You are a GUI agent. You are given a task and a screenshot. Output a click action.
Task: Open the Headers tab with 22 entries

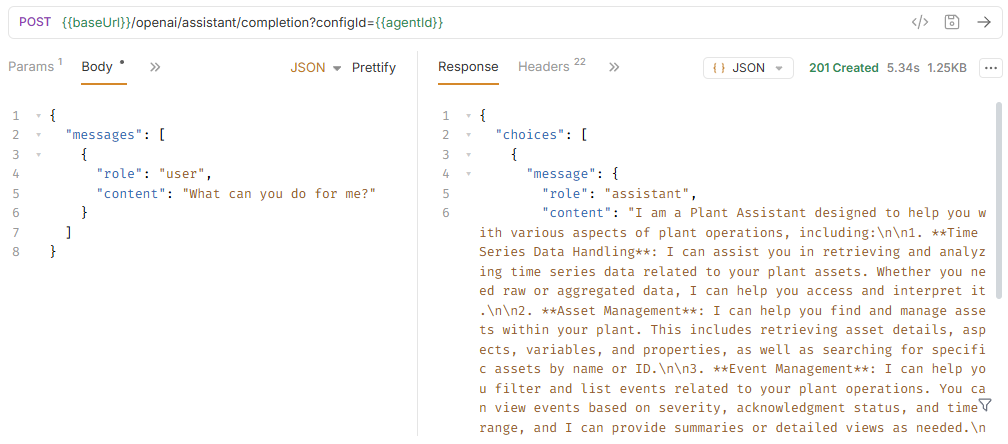(552, 66)
